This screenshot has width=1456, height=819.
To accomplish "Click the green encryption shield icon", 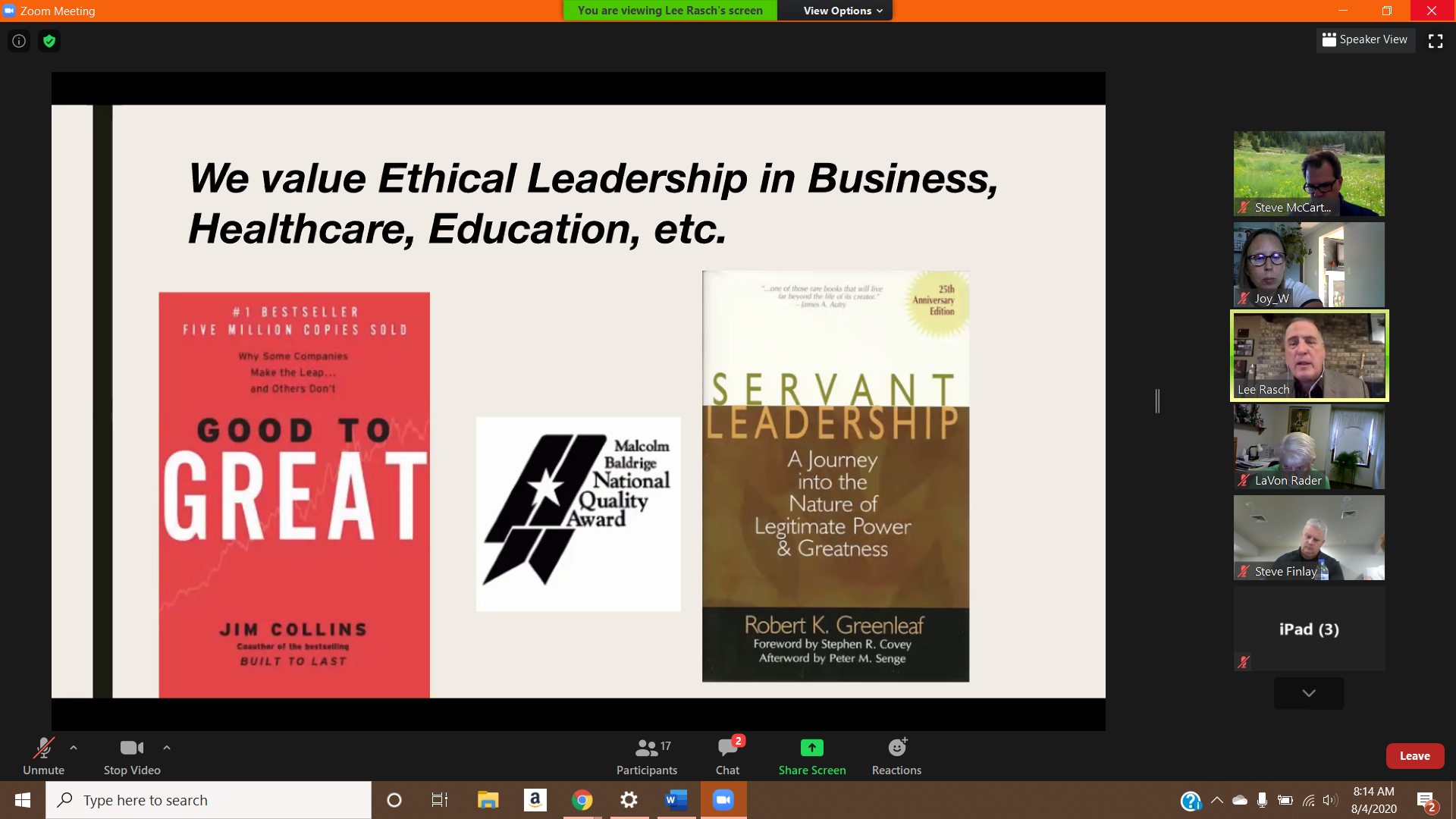I will (x=49, y=41).
